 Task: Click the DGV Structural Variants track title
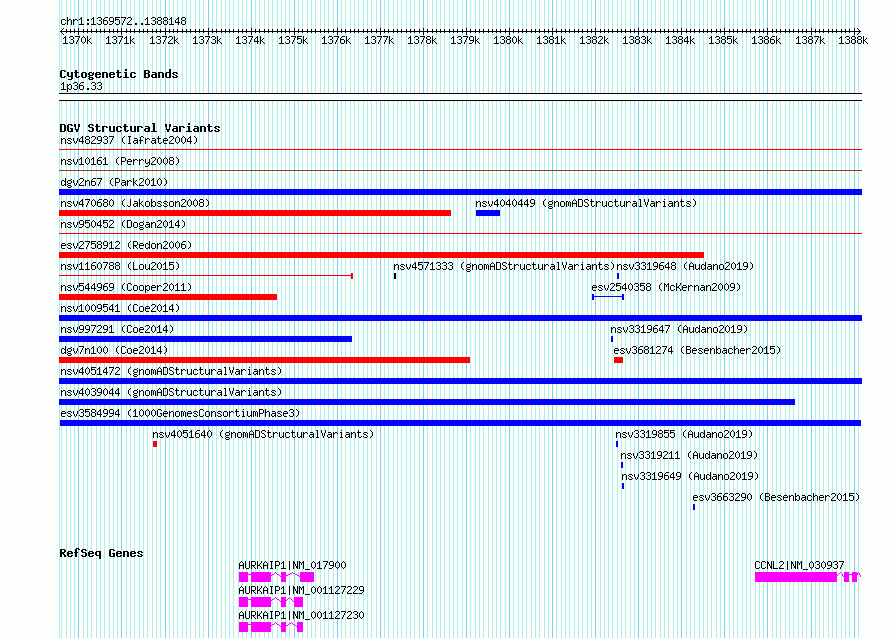(x=140, y=128)
